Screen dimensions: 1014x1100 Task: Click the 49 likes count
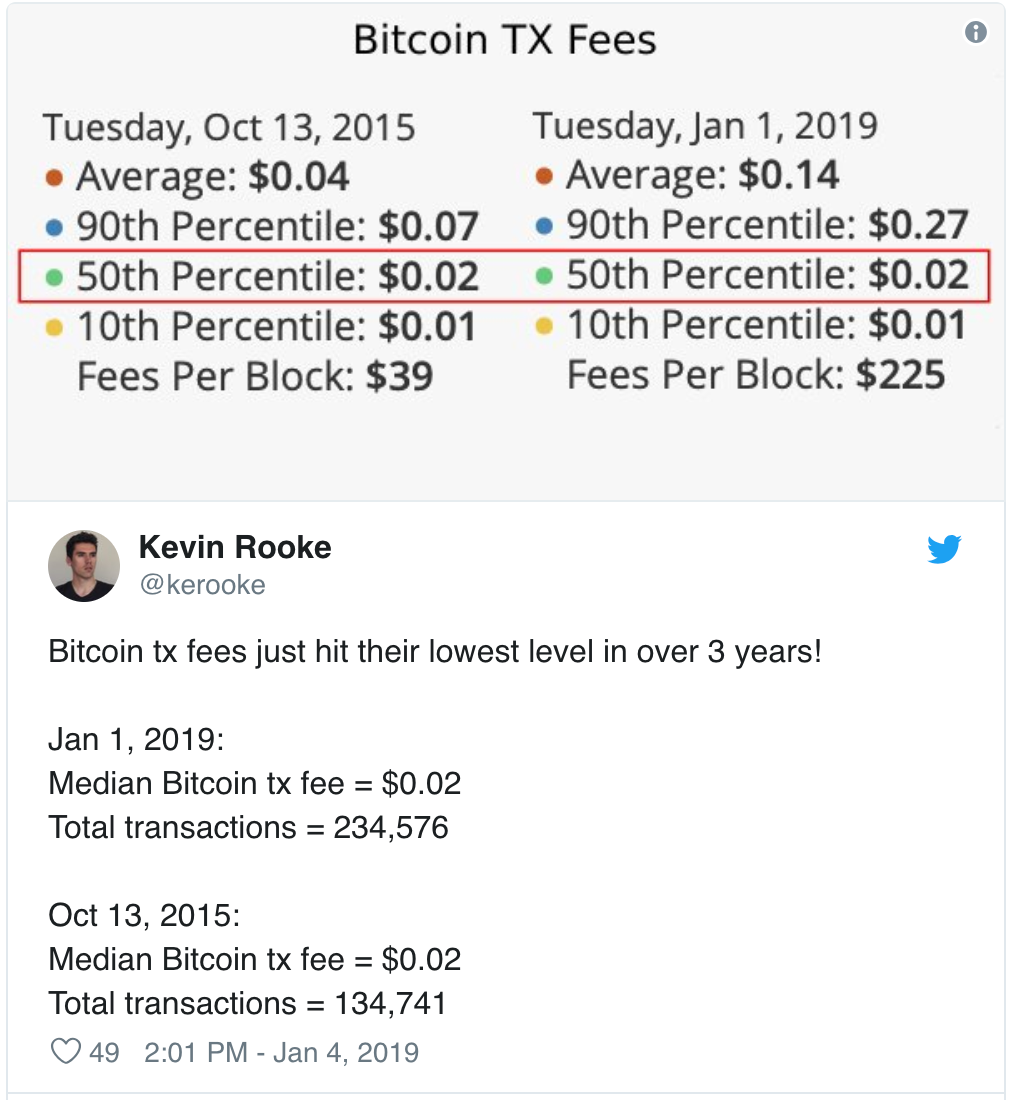pos(105,1052)
